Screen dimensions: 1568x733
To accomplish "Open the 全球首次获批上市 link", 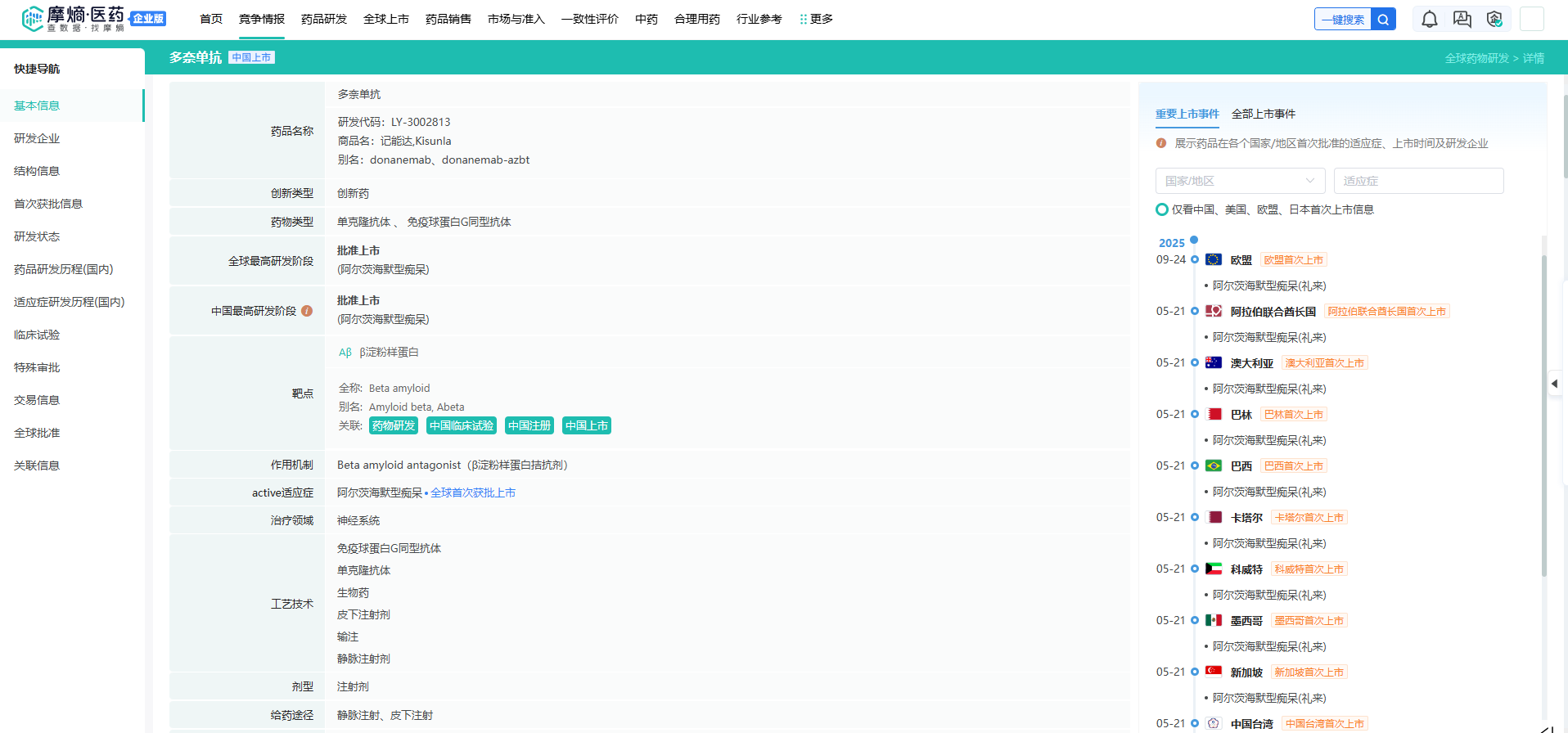I will 473,492.
